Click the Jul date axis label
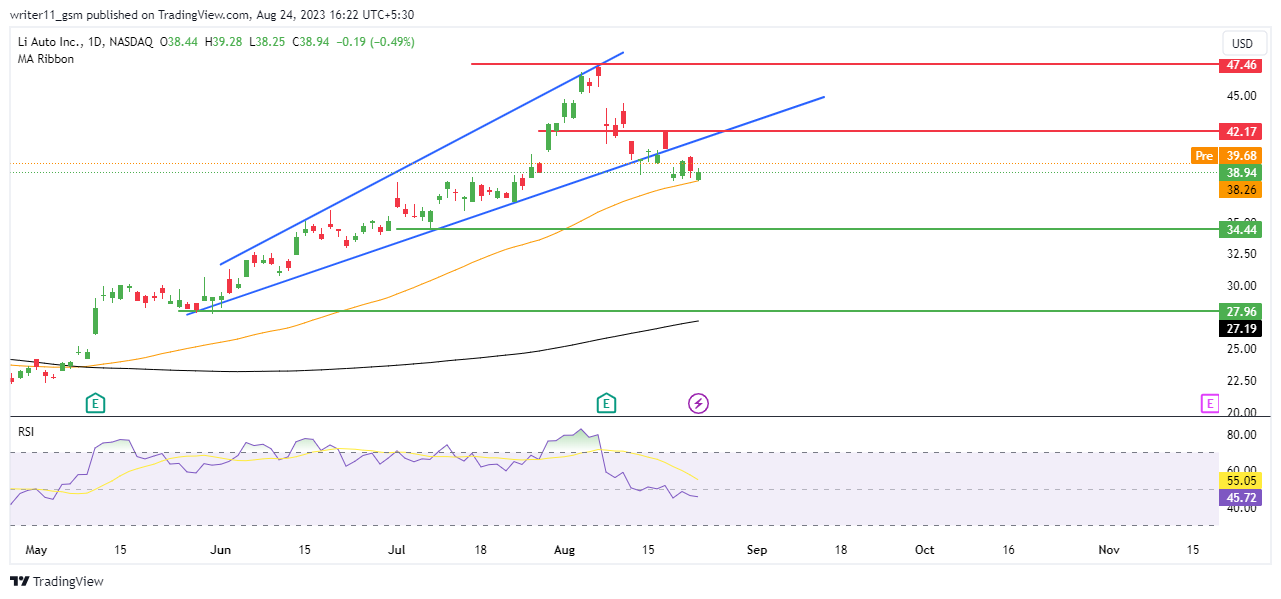The height and width of the screenshot is (599, 1281). 398,550
